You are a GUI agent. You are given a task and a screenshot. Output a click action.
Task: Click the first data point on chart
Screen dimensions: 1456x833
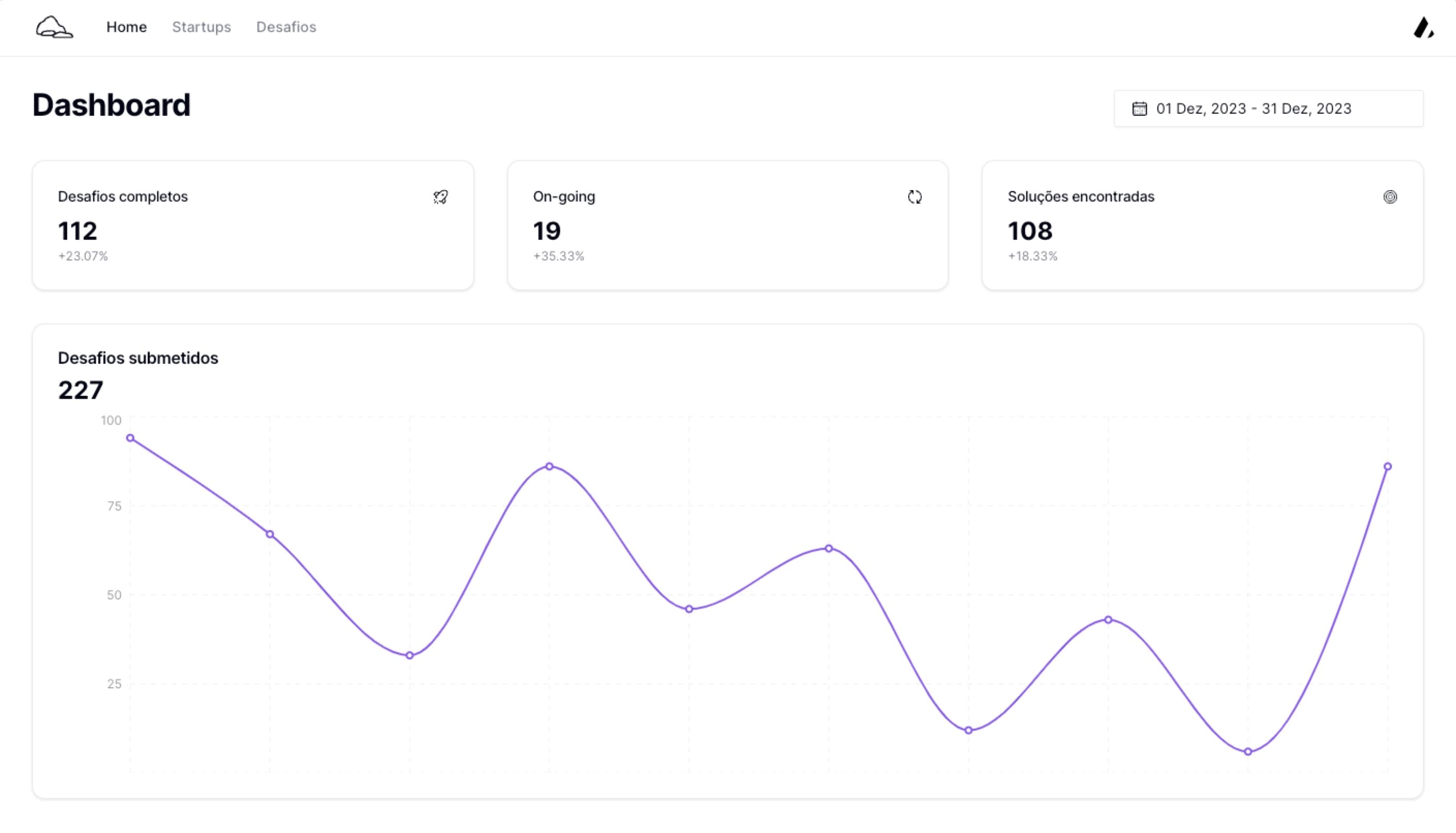pos(130,438)
